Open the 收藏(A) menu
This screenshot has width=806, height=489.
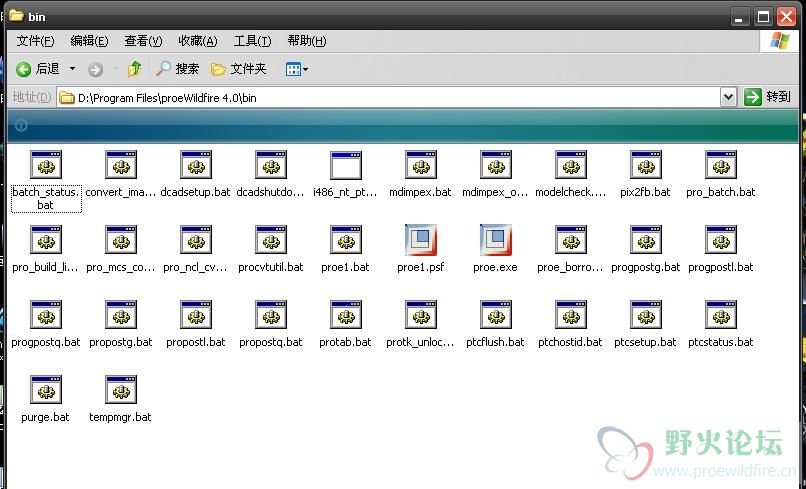tap(198, 41)
